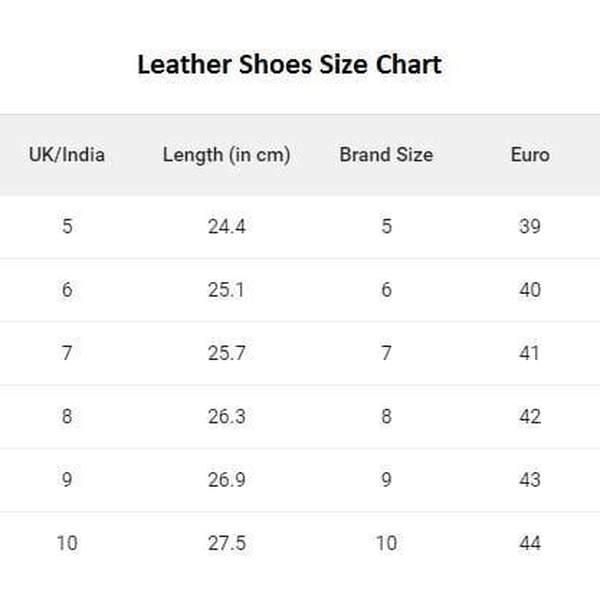Click Euro size 42 value
The height and width of the screenshot is (600, 600).
pos(529,416)
